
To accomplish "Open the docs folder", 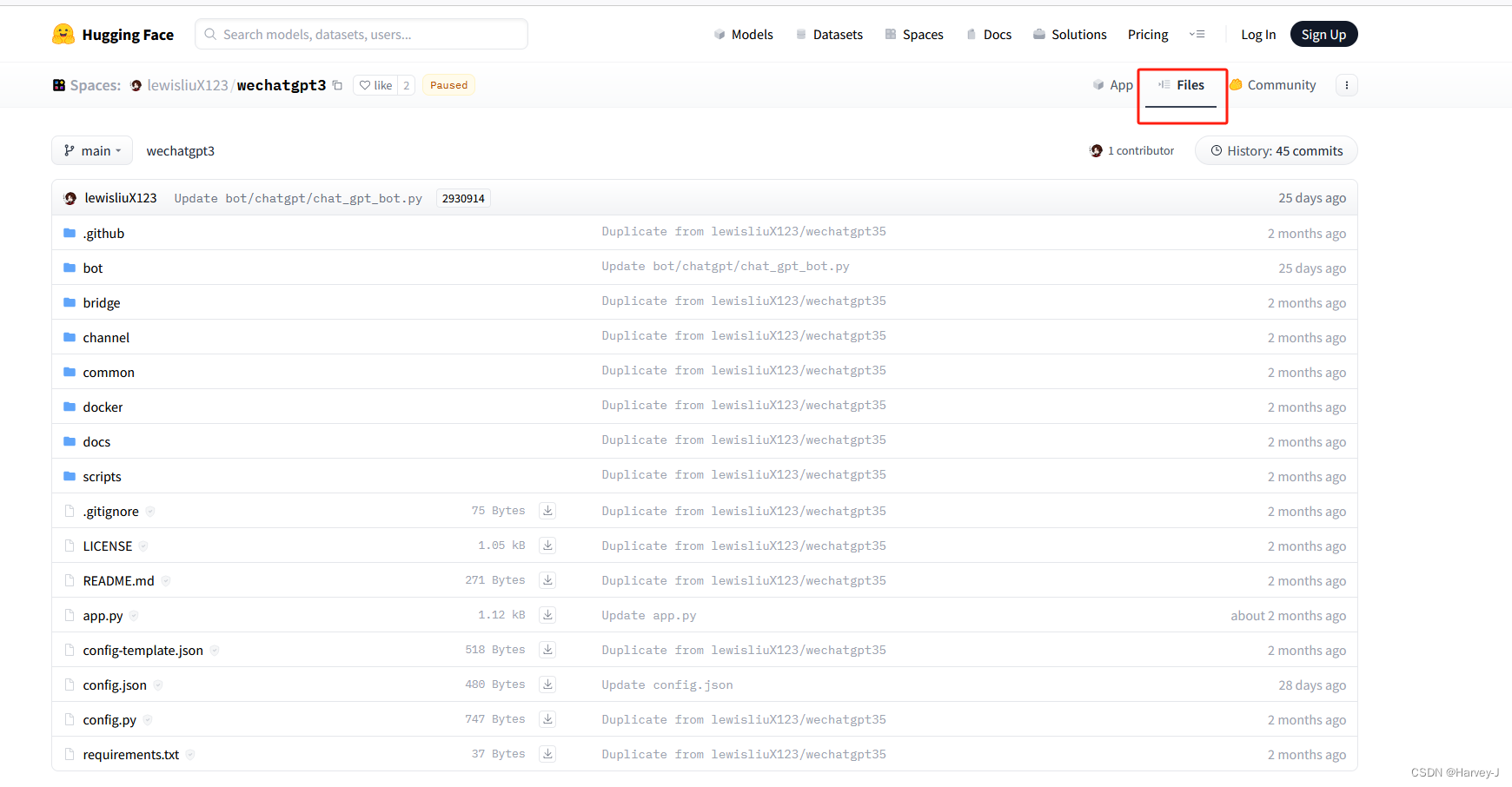I will (x=96, y=441).
